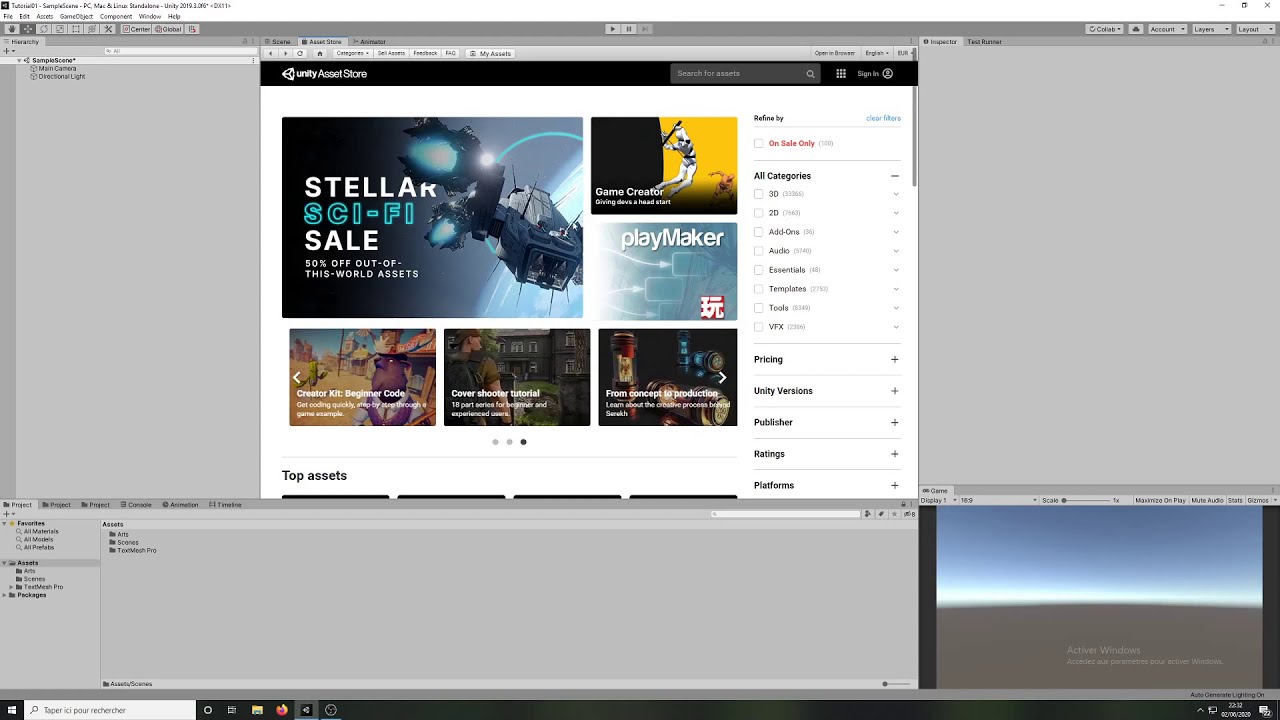
Task: Toggle Maximize On Play
Action: click(x=1160, y=500)
